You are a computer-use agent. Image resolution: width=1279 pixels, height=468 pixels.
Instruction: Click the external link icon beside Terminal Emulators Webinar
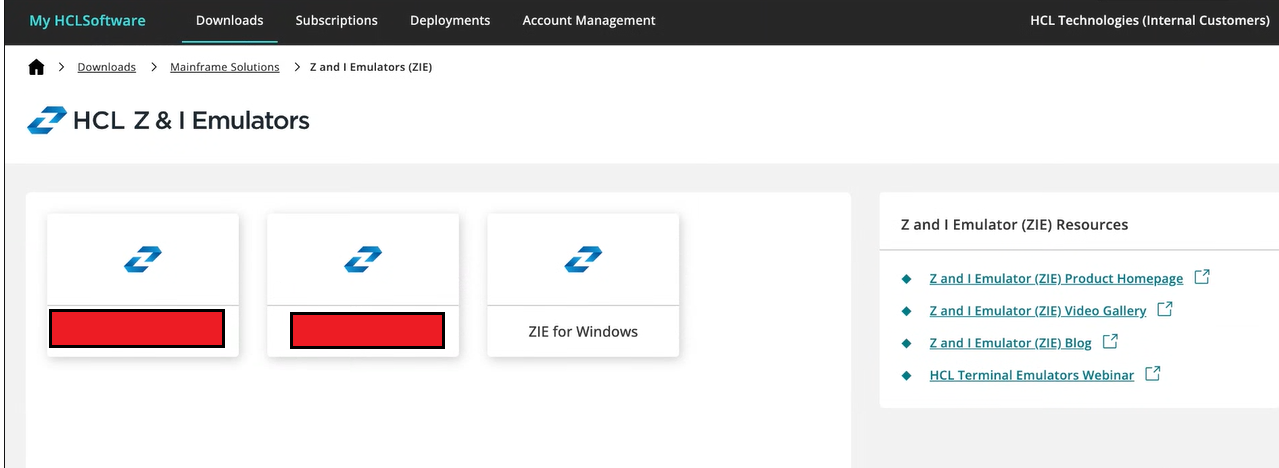(1153, 374)
